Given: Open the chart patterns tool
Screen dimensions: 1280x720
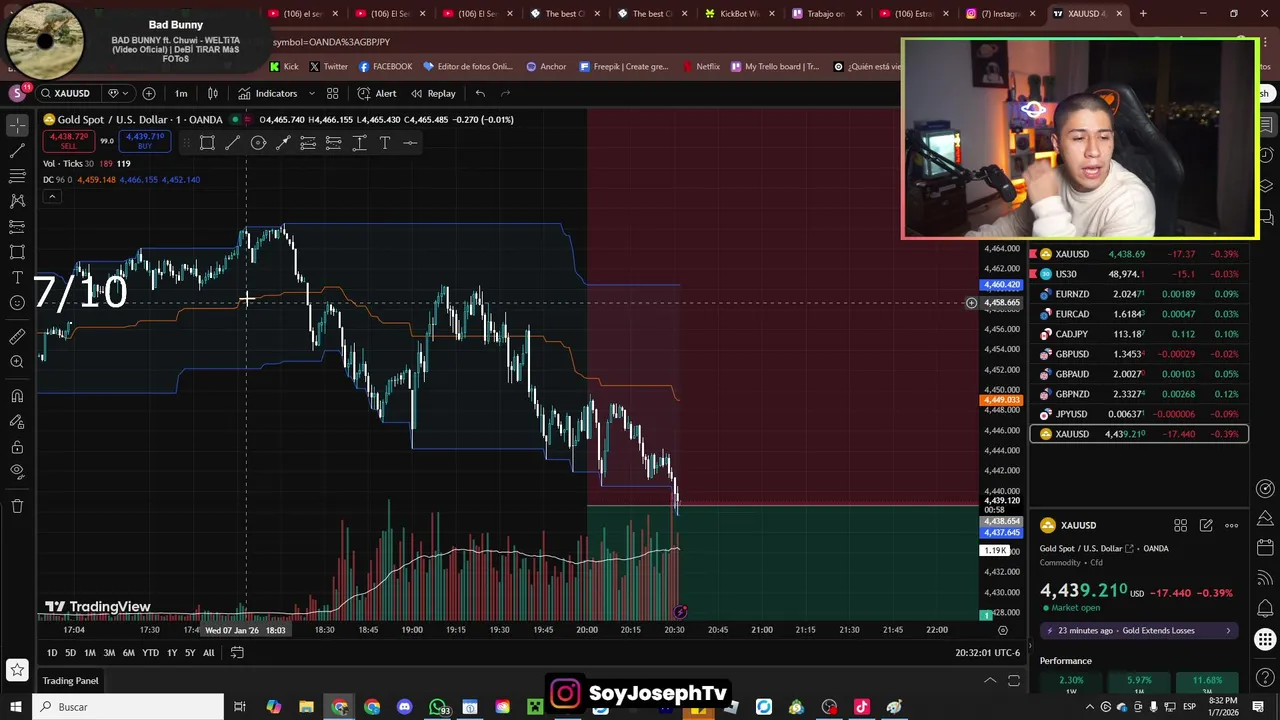Looking at the screenshot, I should click(17, 201).
